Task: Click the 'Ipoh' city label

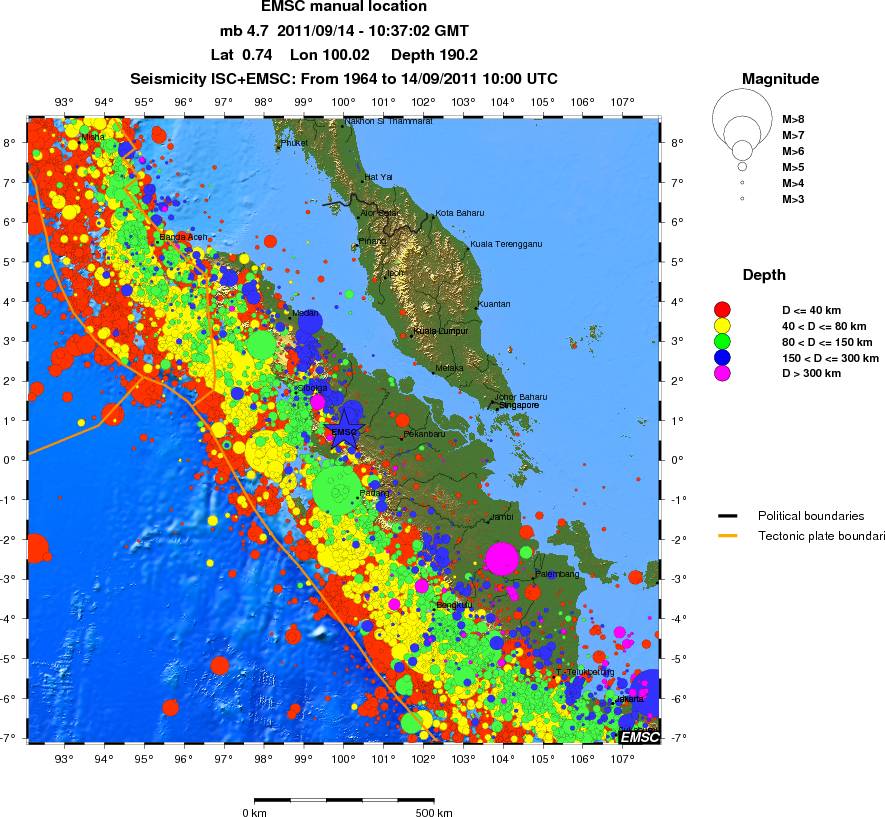Action: click(396, 274)
